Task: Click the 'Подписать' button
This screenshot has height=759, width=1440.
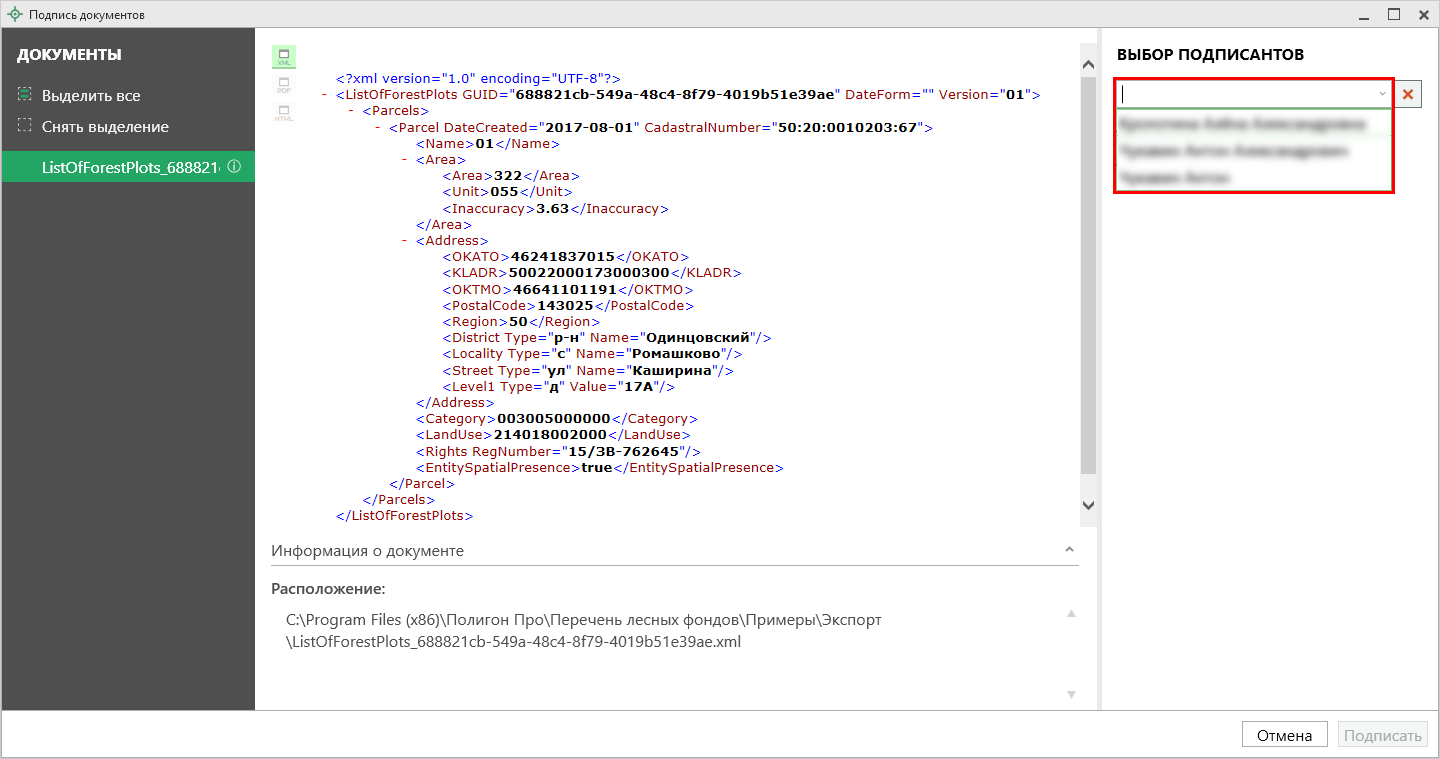Action: point(1382,735)
